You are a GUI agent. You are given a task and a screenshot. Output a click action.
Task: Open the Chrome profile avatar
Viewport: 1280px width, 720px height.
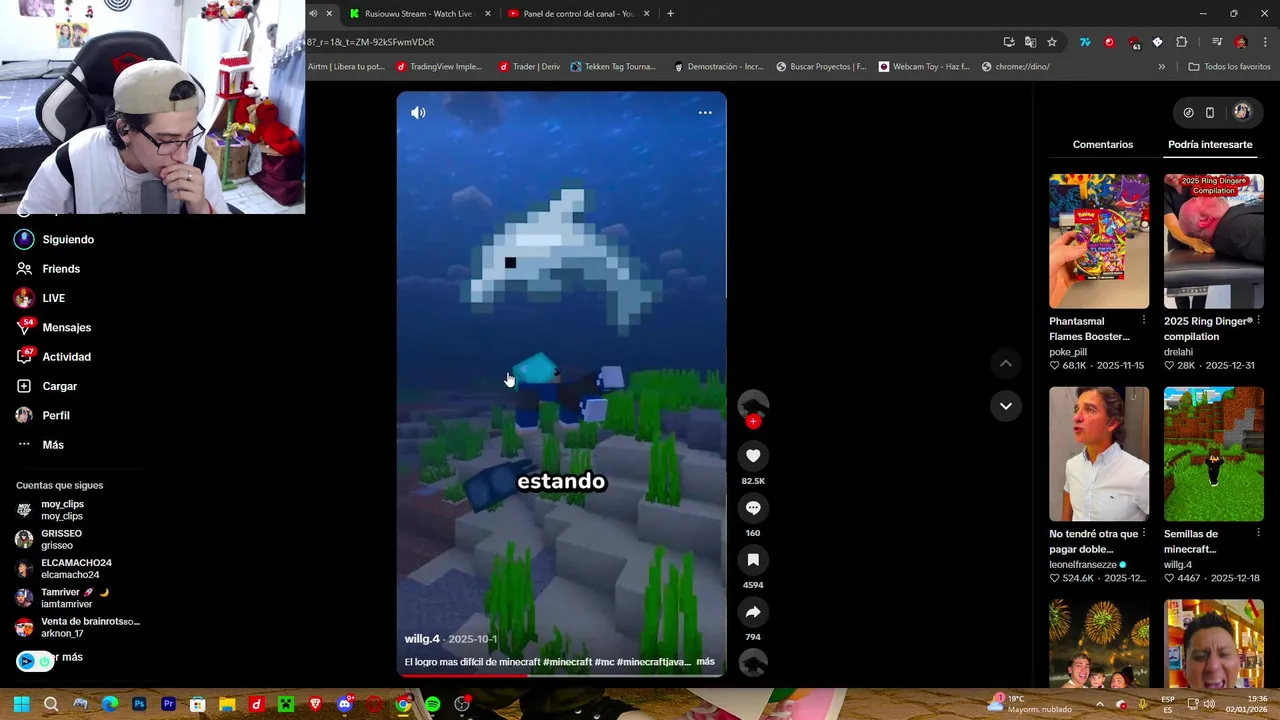(x=1241, y=42)
